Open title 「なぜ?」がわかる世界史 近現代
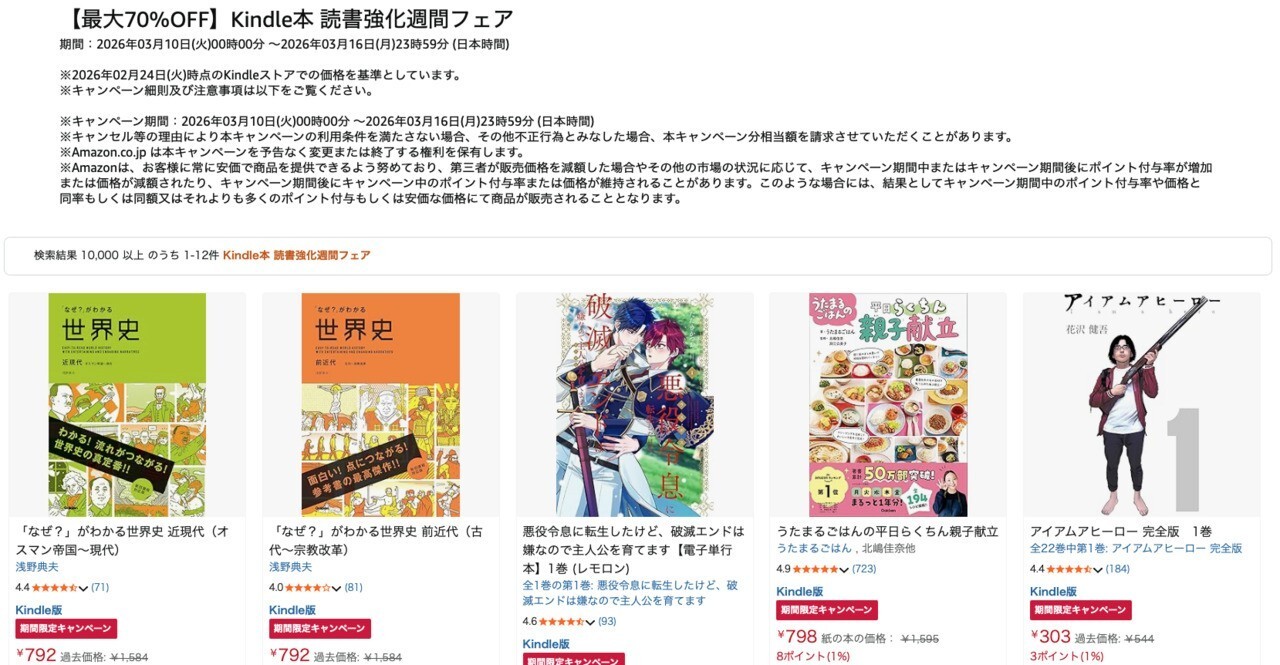This screenshot has width=1280, height=665. (122, 541)
